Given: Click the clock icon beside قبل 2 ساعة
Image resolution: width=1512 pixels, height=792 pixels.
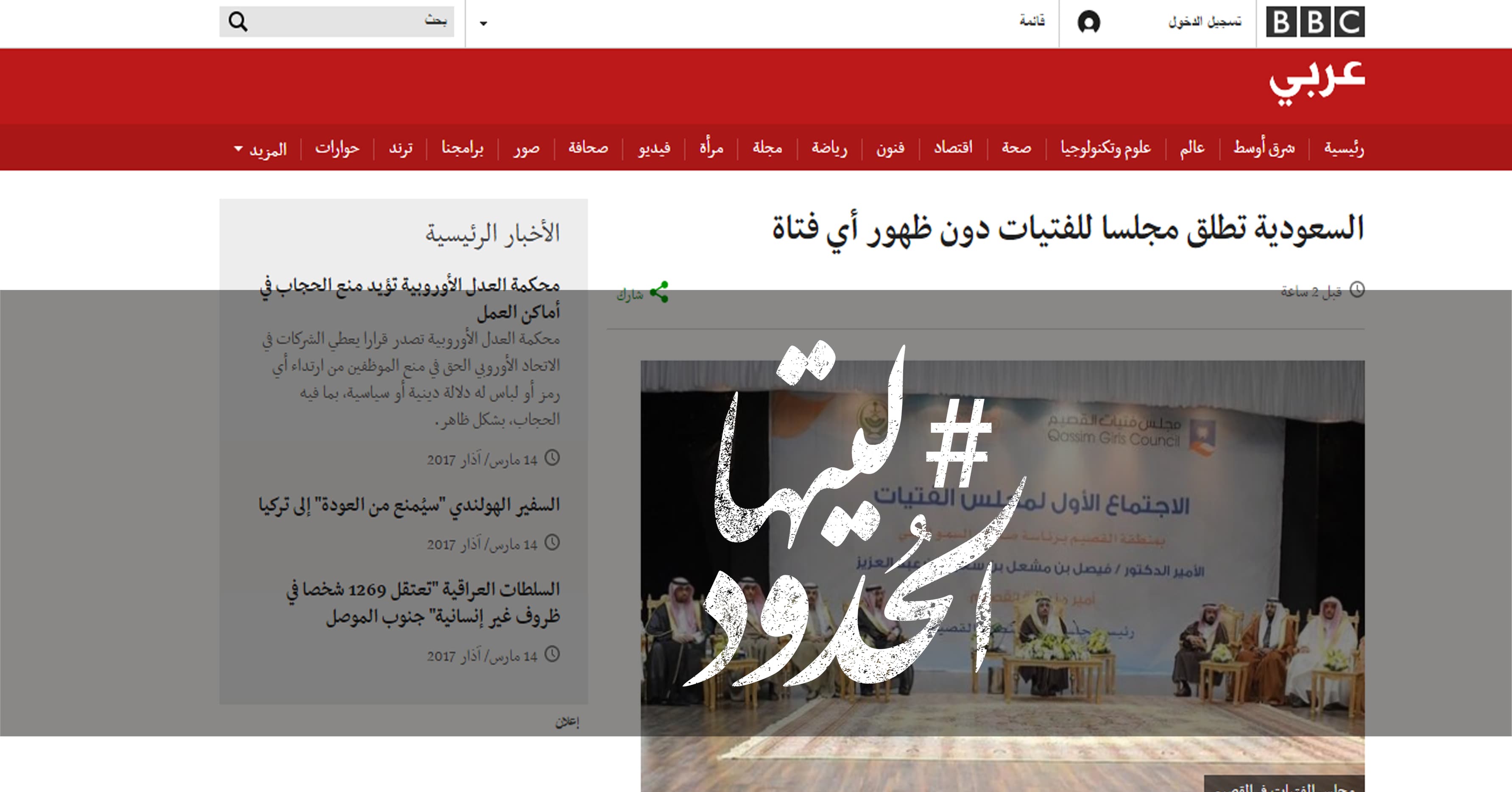Looking at the screenshot, I should (x=1357, y=290).
